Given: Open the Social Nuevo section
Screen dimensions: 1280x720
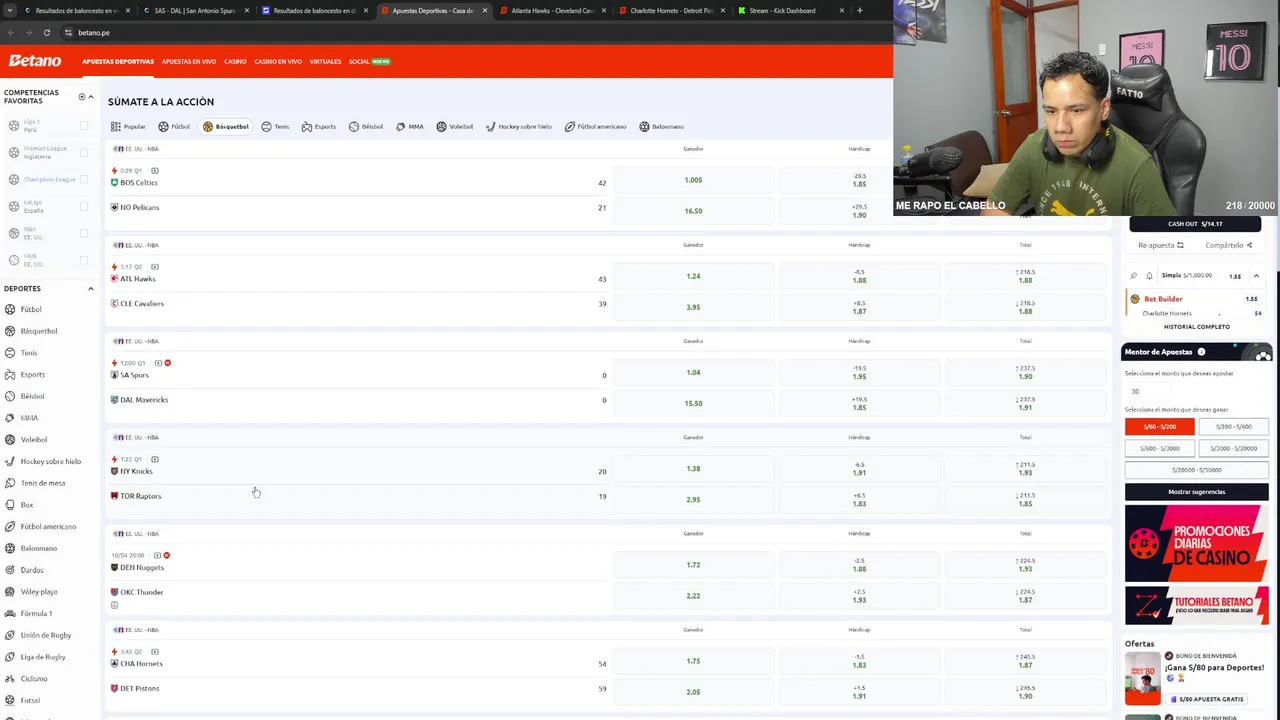Looking at the screenshot, I should [x=369, y=62].
